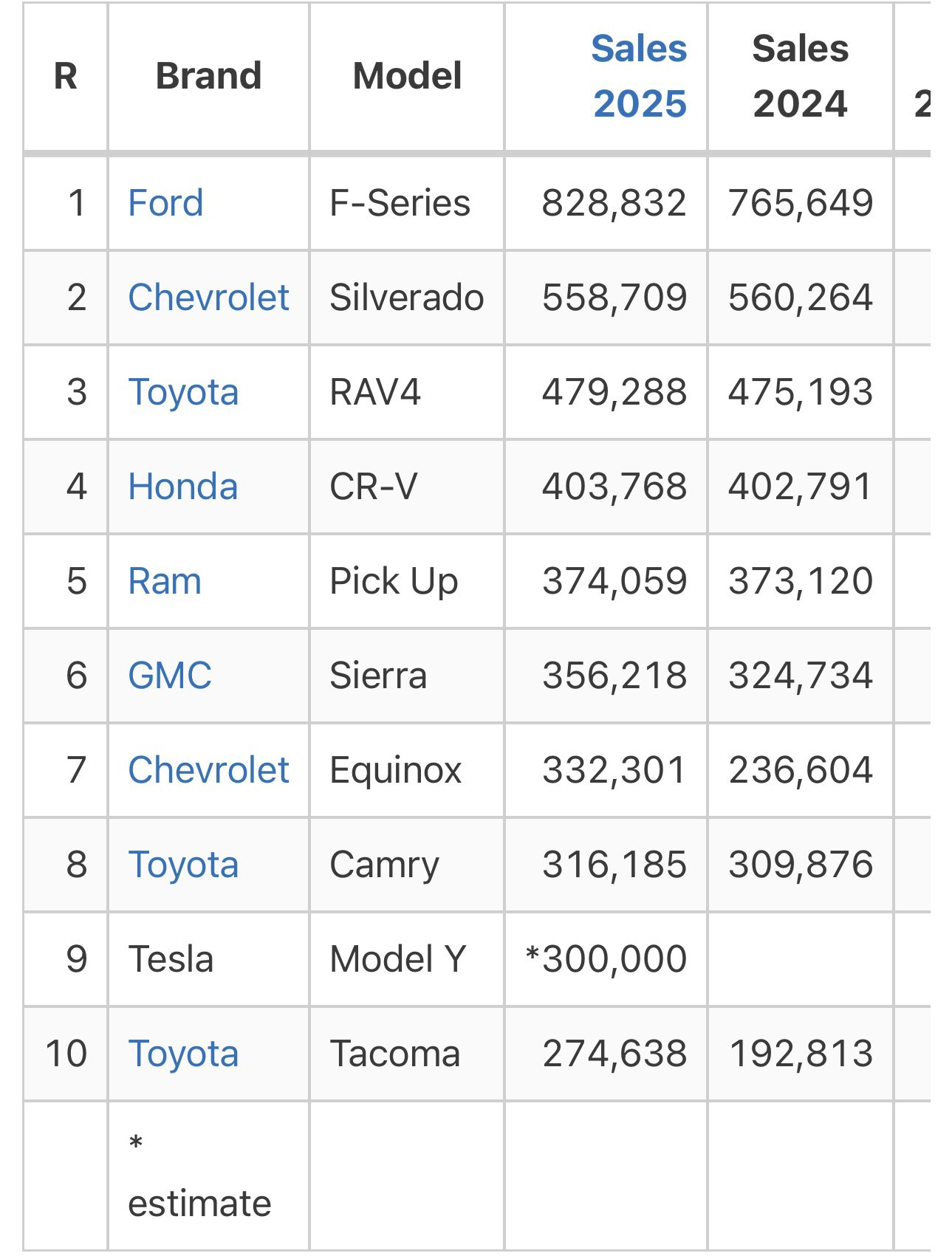Click the estimate footnote text
The width and height of the screenshot is (952, 1256).
tap(199, 1203)
